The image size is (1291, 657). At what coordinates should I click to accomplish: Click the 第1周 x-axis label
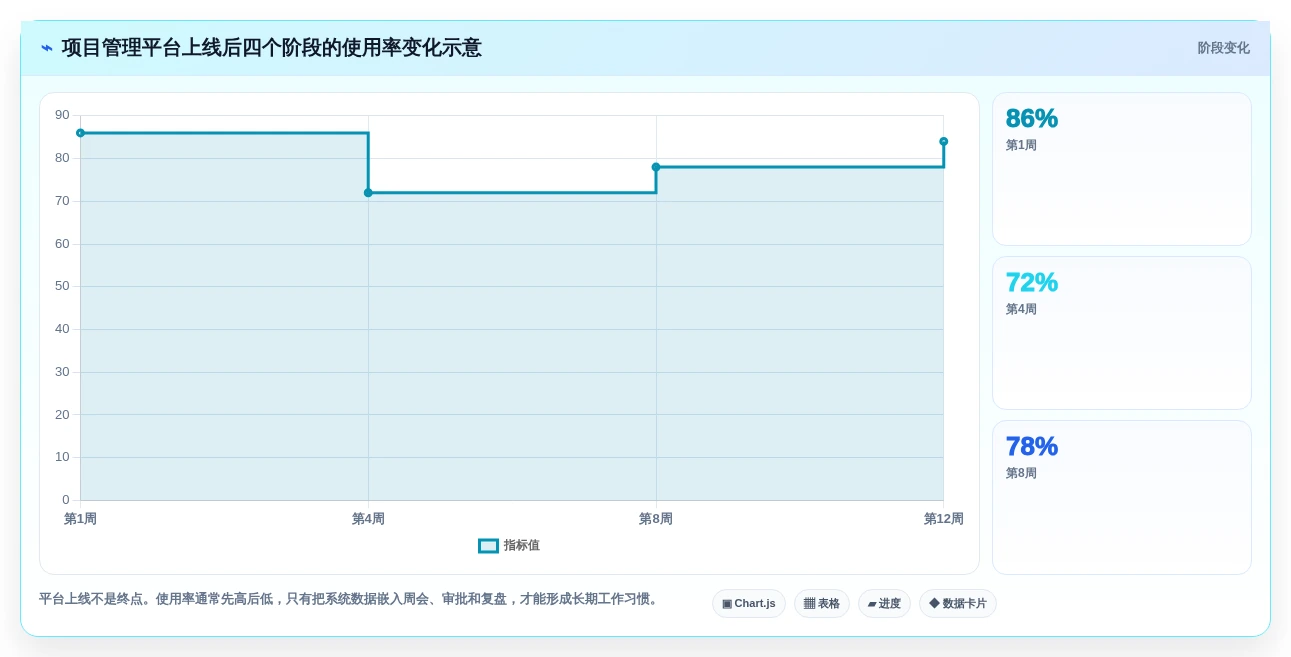80,519
